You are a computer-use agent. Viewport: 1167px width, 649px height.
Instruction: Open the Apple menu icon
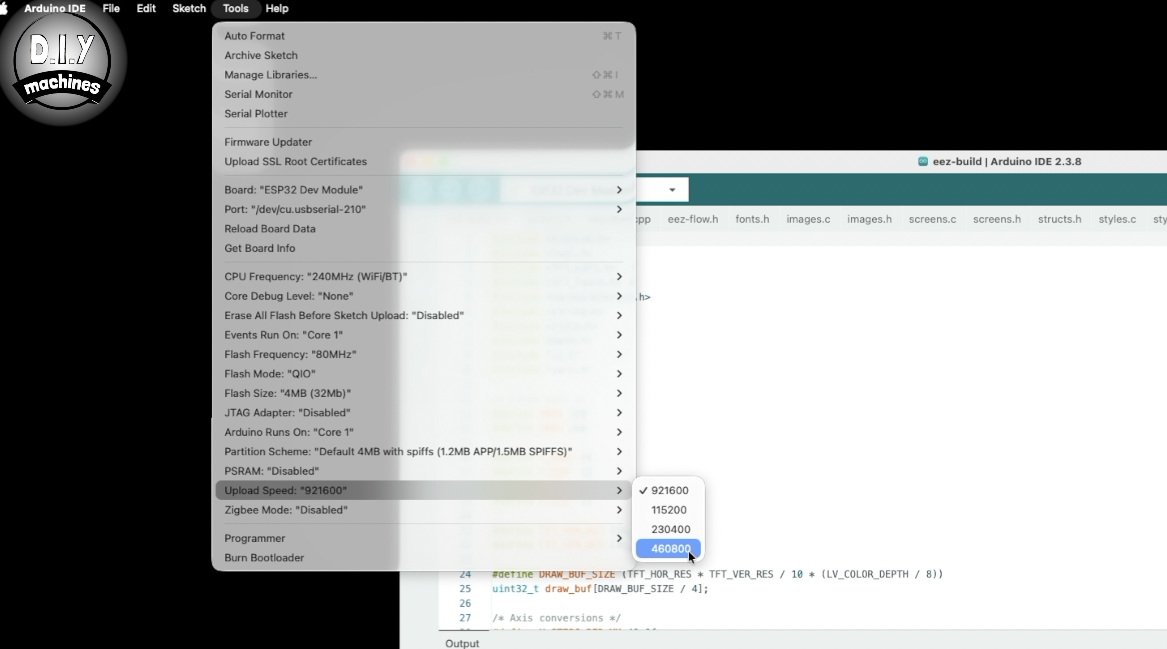point(3,8)
